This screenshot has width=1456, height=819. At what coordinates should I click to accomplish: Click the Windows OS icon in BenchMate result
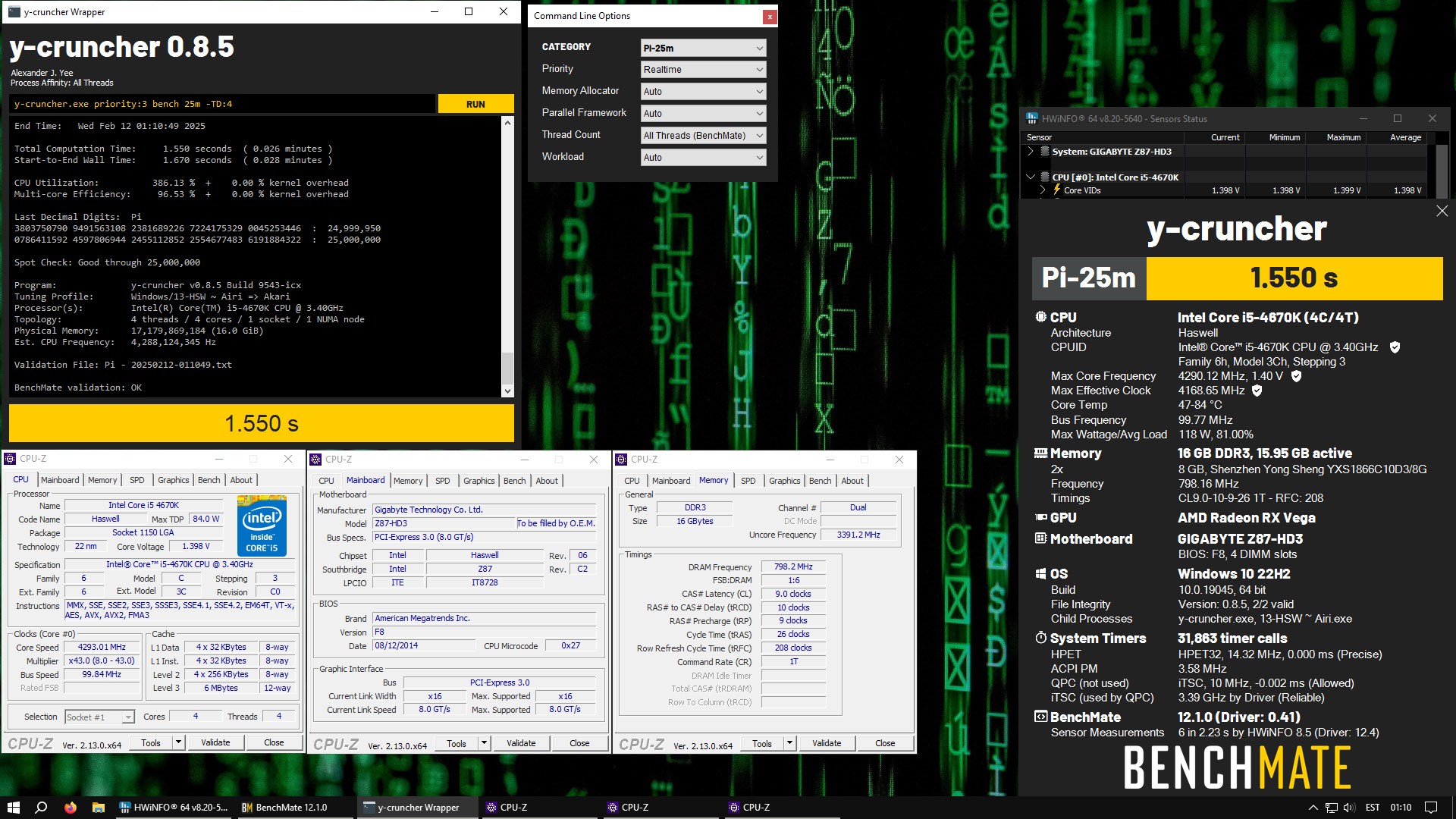click(1040, 573)
